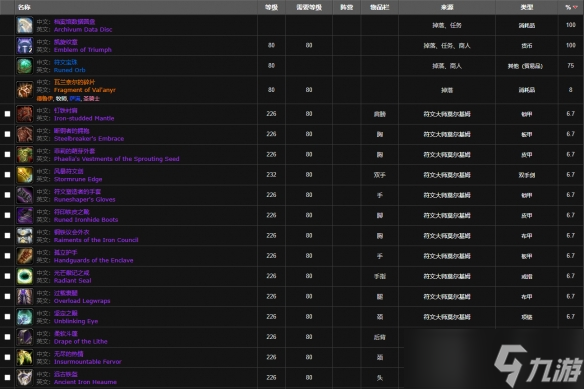Image resolution: width=584 pixels, height=389 pixels.
Task: Click the Raiments of the Iron Council link
Action: click(96, 240)
